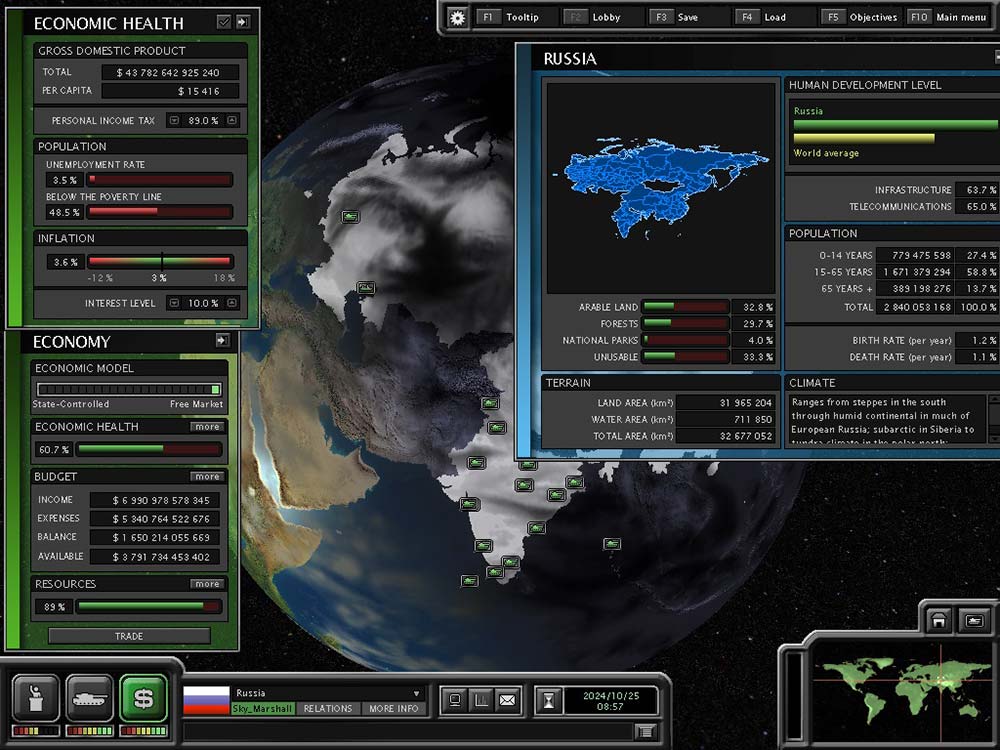Expand Economic Health with 'more' button
This screenshot has height=750, width=1000.
(207, 427)
